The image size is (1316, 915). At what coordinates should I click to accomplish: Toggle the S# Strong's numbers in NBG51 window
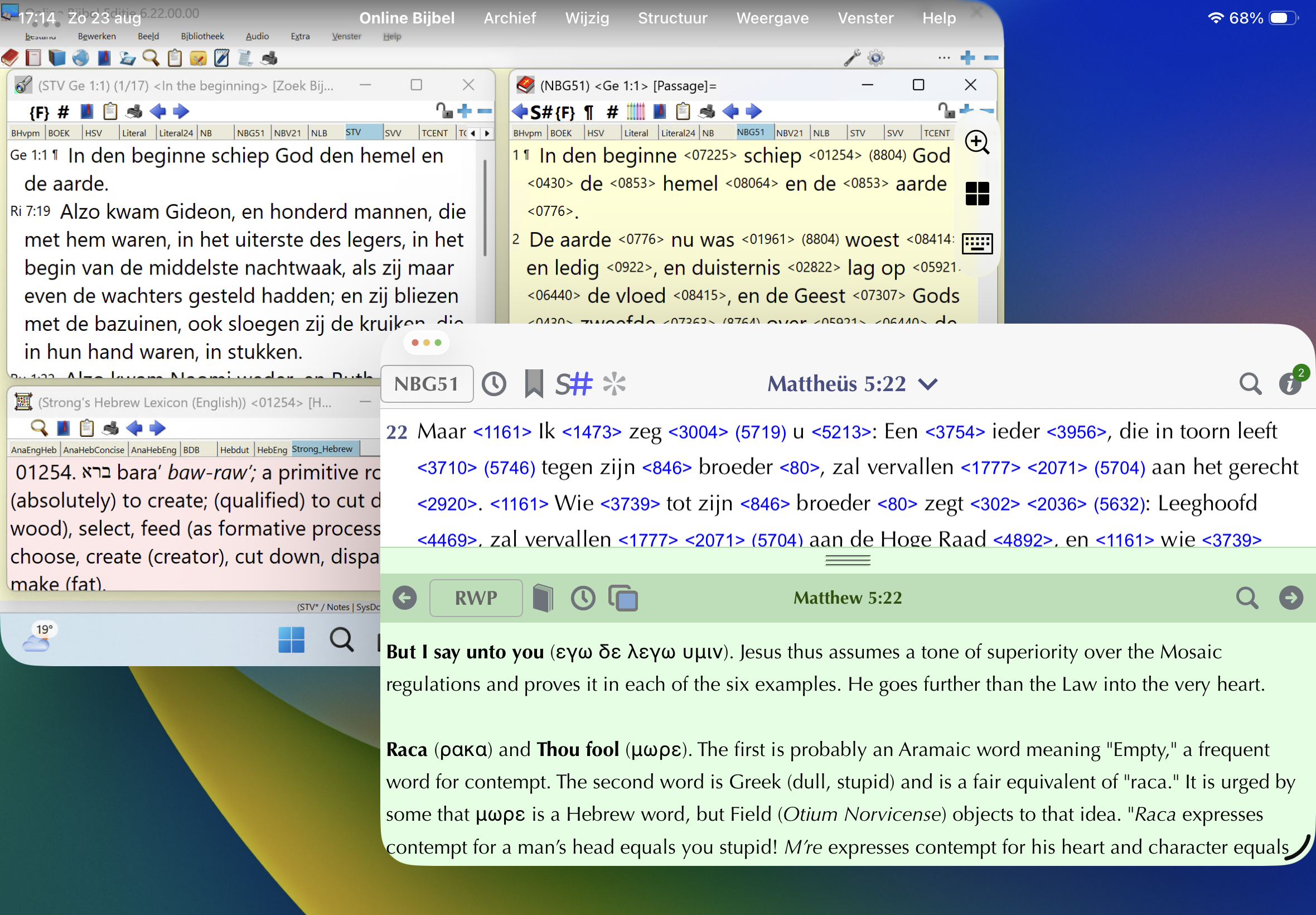pyautogui.click(x=541, y=112)
